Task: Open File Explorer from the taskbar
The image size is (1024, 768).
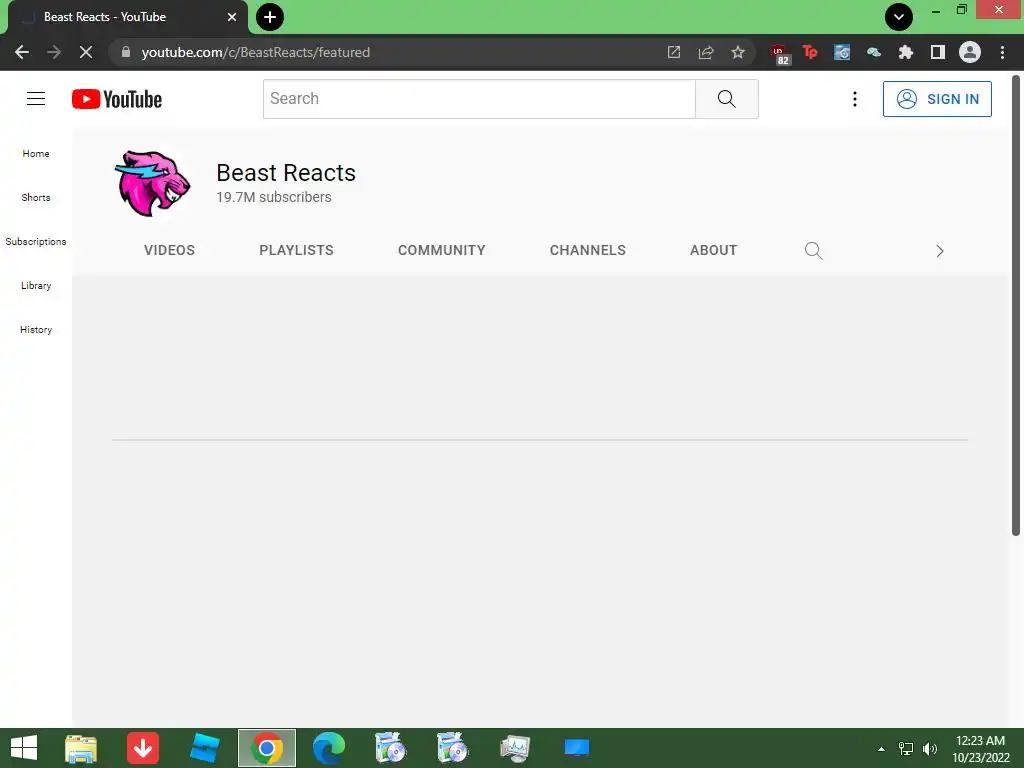Action: (x=81, y=748)
